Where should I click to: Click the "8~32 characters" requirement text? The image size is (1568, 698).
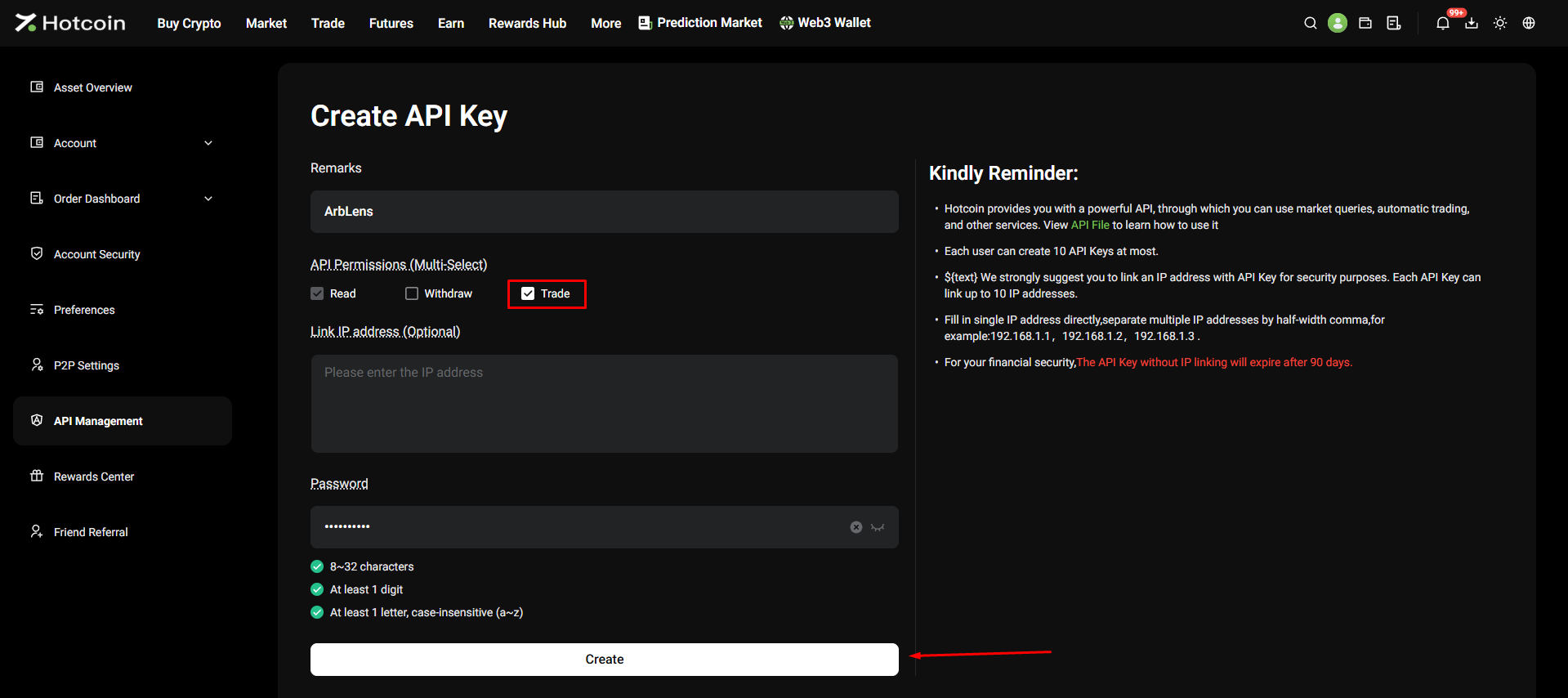(372, 566)
